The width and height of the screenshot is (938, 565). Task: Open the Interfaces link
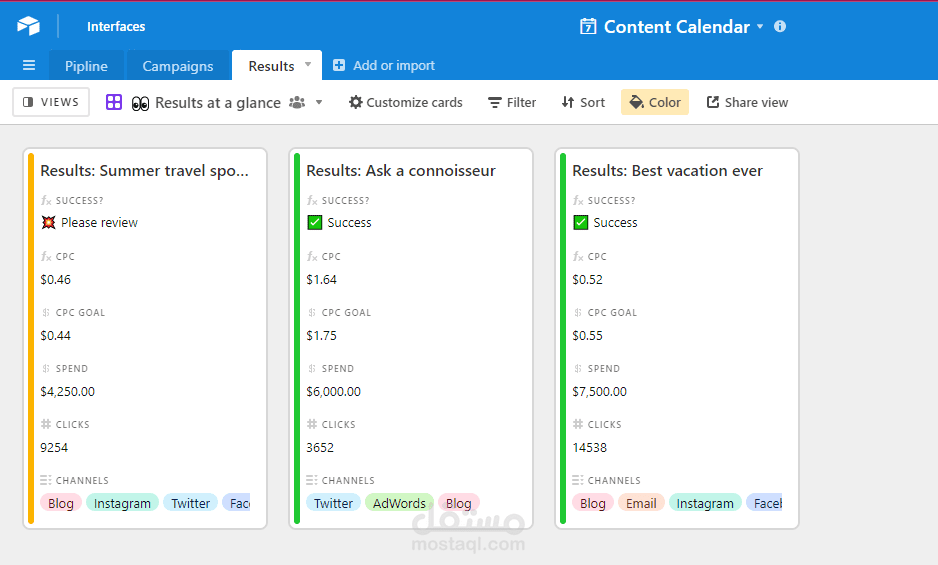coord(116,27)
